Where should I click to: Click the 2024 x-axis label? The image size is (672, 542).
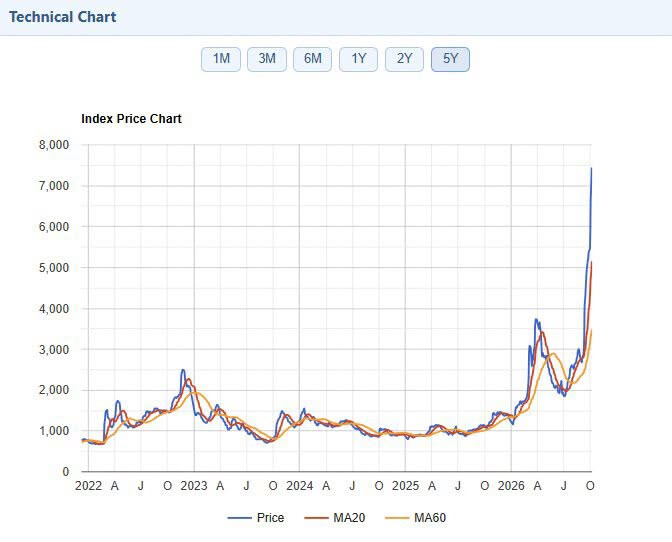click(300, 486)
